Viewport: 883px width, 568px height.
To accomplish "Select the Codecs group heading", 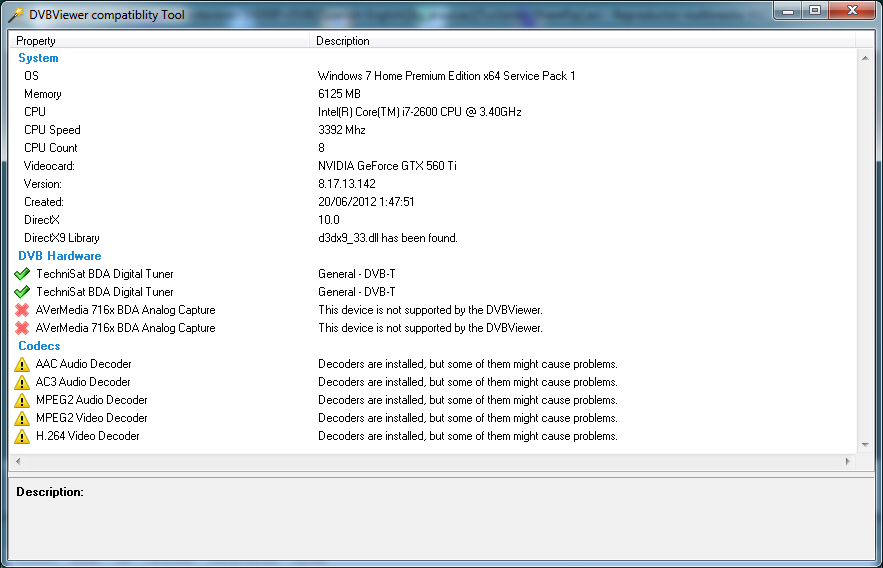I will (39, 346).
